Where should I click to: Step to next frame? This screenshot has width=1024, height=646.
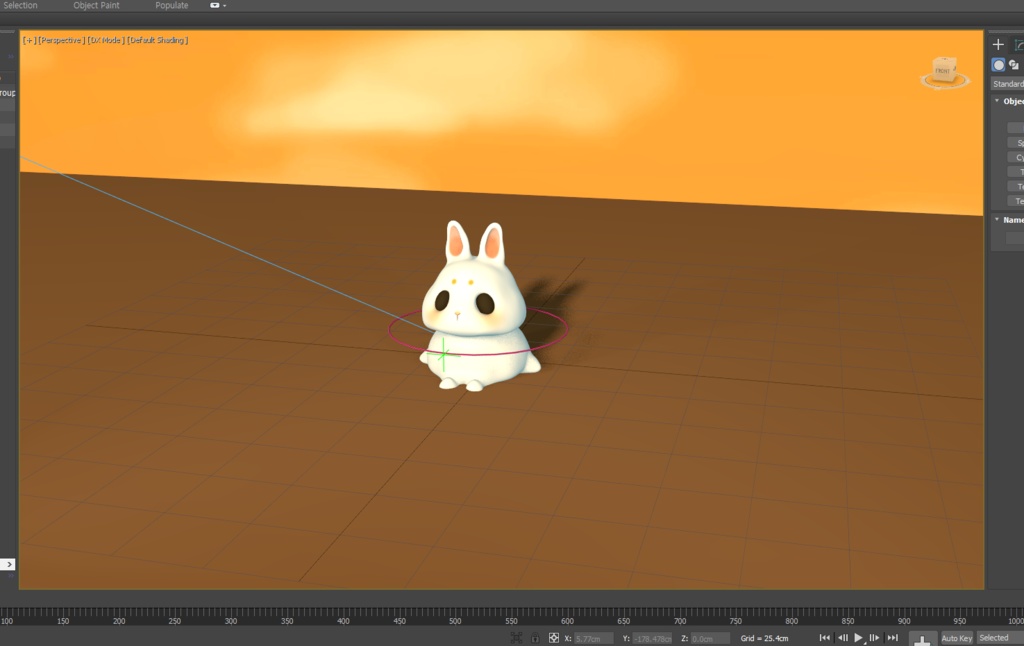874,638
